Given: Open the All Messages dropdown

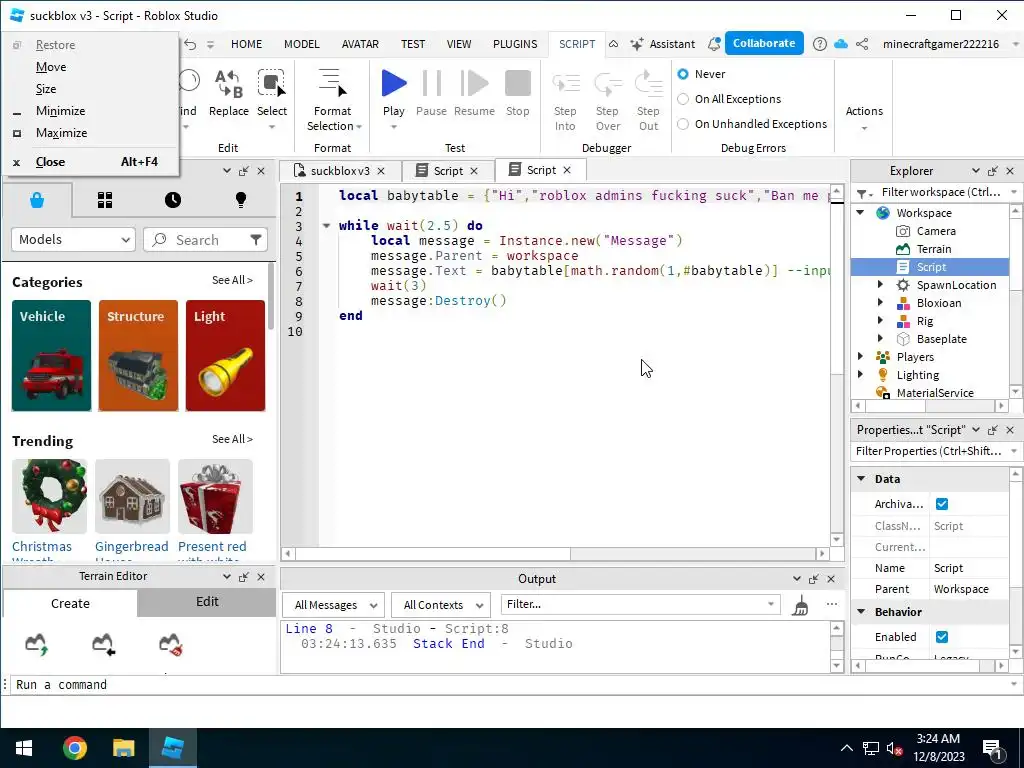Looking at the screenshot, I should 334,605.
